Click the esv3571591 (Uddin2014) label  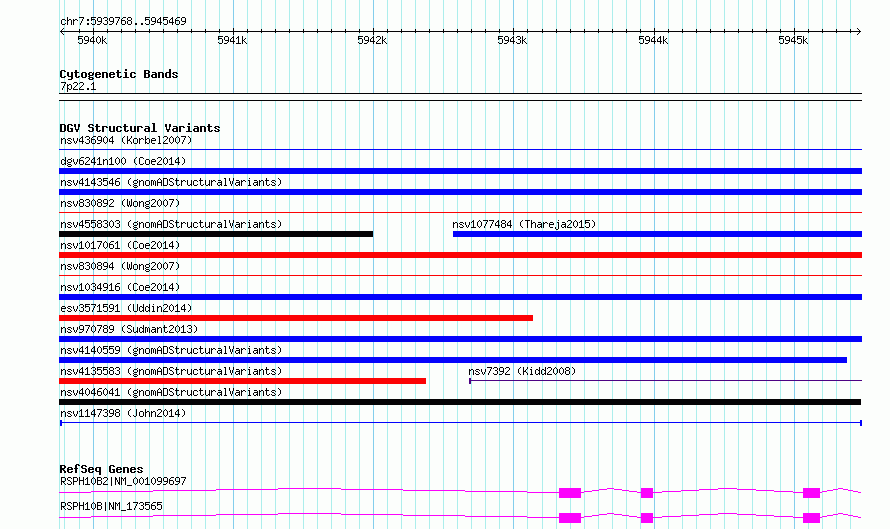126,308
